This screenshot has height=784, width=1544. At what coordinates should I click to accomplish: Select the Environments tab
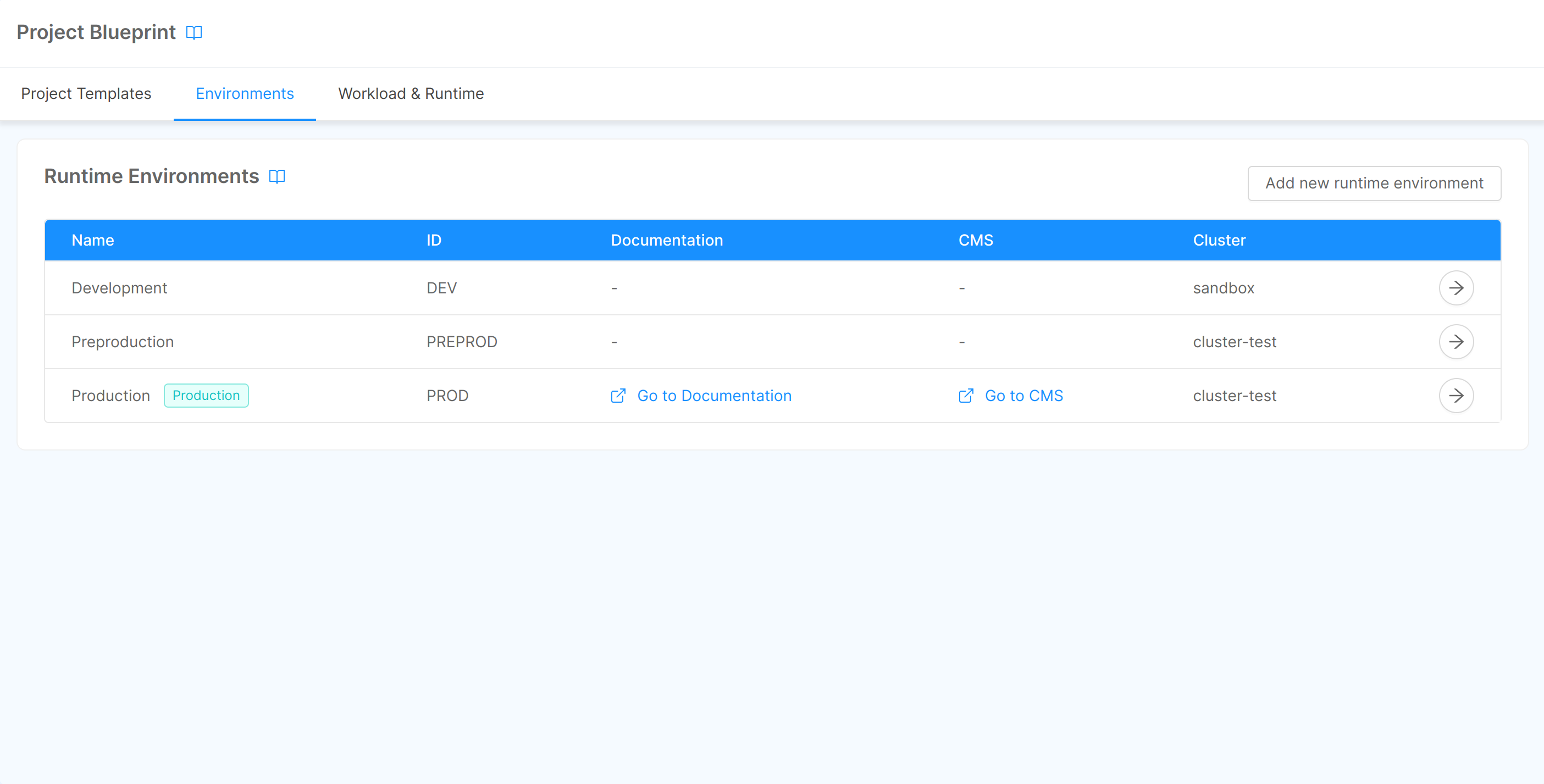pyautogui.click(x=244, y=93)
